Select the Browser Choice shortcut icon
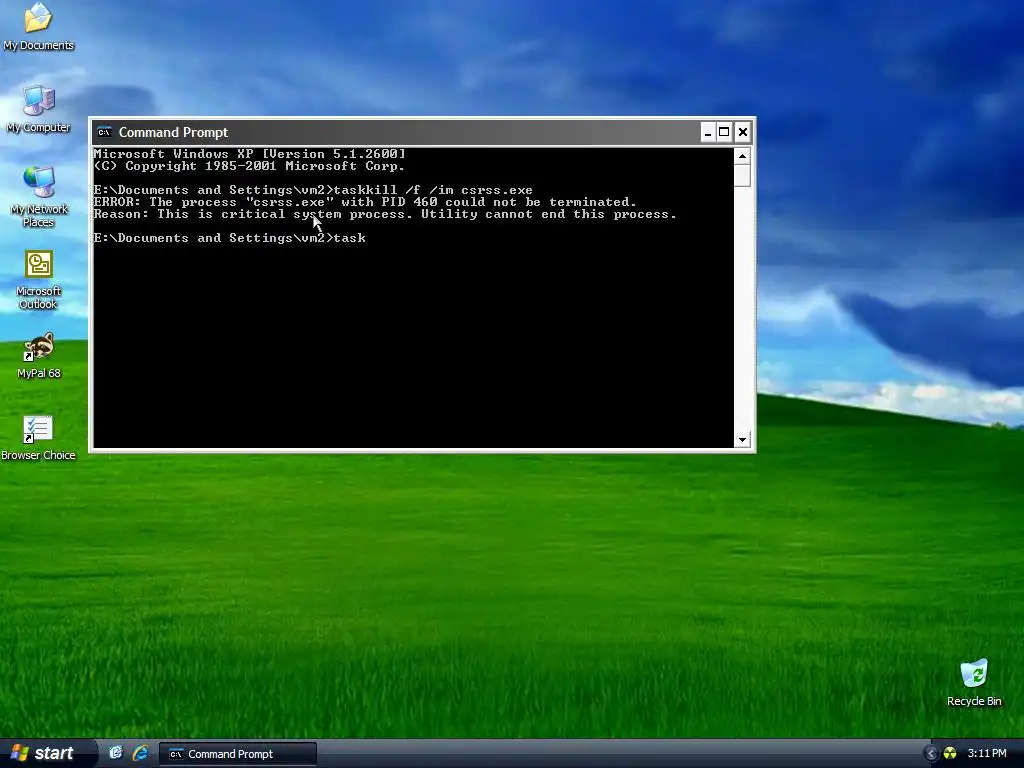The image size is (1024, 768). (x=38, y=438)
